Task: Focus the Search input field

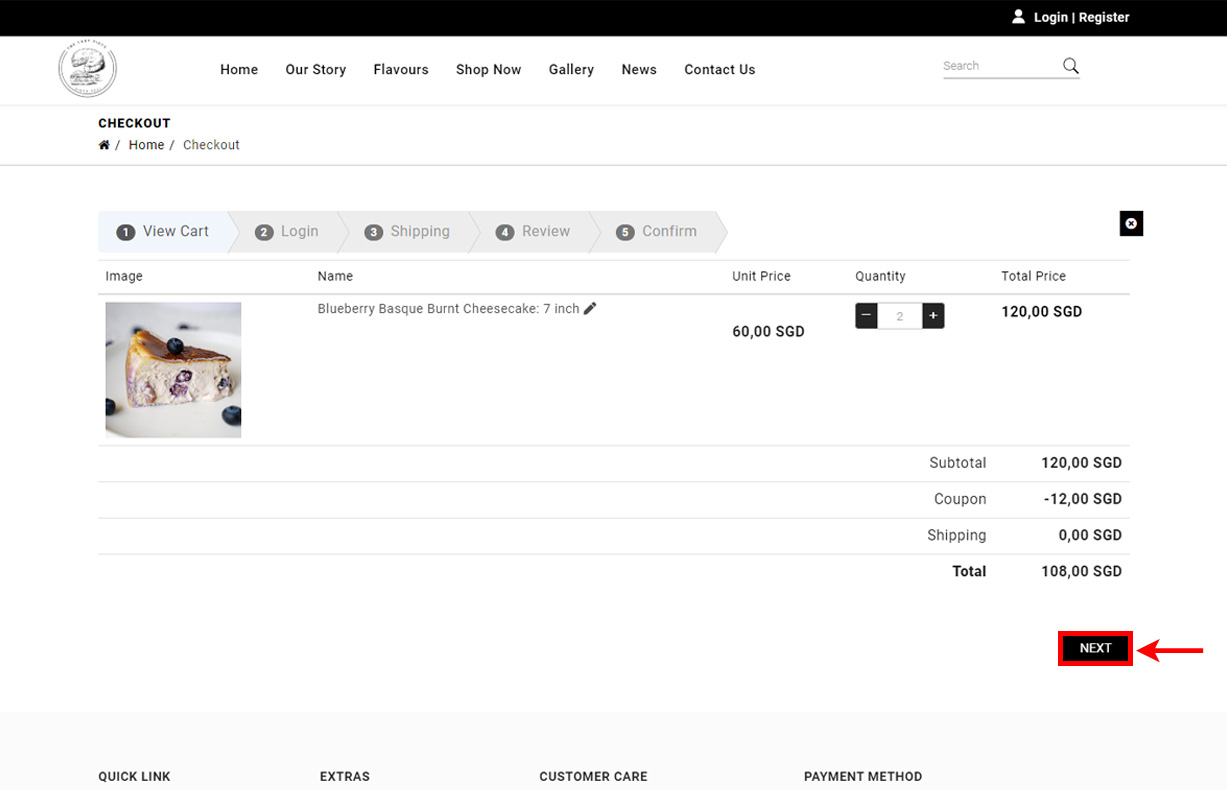Action: click(x=1000, y=66)
